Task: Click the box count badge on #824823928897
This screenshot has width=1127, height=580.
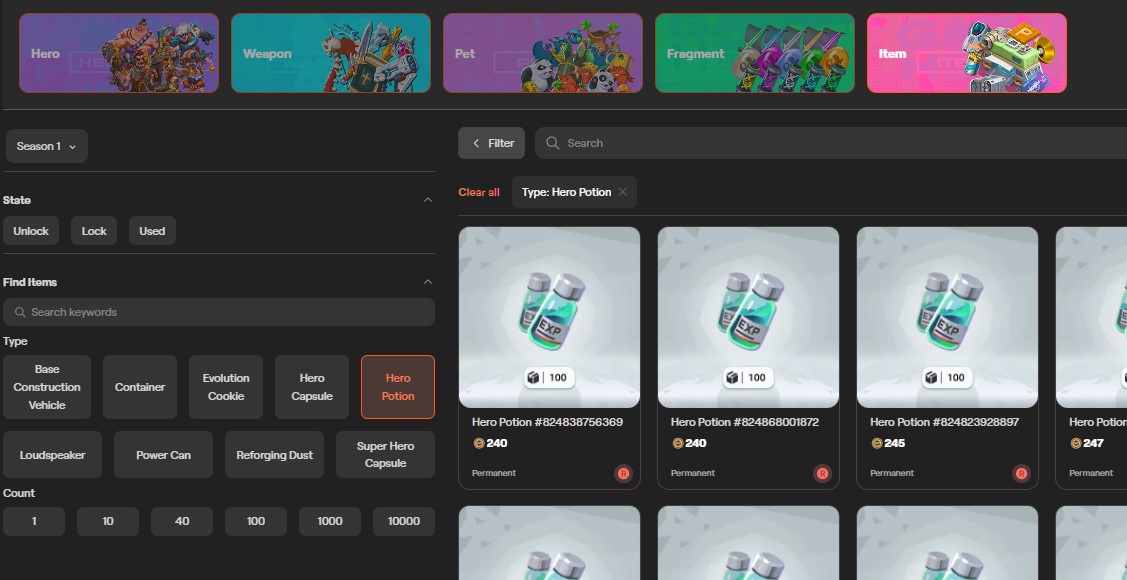Action: [x=947, y=377]
